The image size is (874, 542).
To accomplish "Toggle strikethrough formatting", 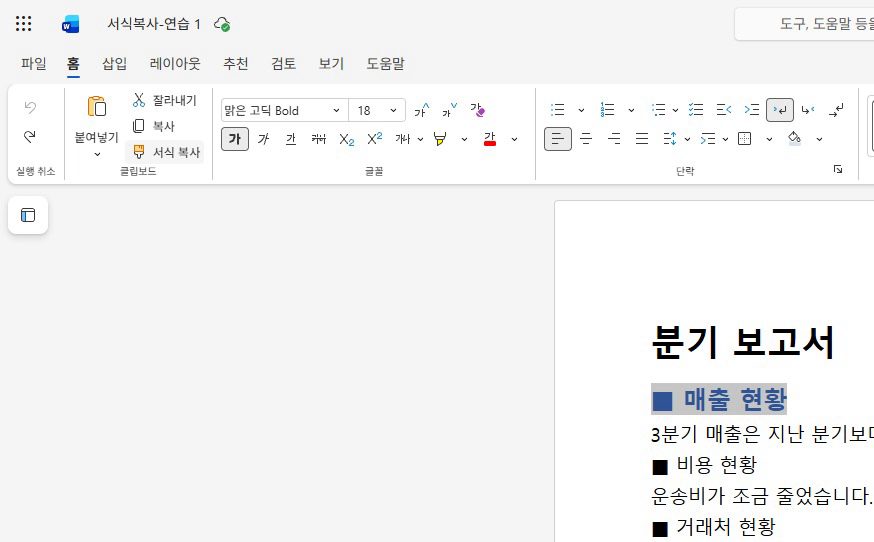I will [318, 139].
